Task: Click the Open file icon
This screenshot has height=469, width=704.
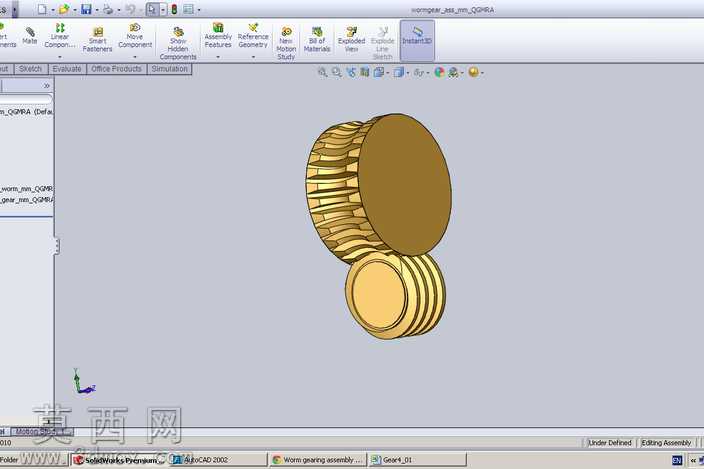Action: click(64, 9)
